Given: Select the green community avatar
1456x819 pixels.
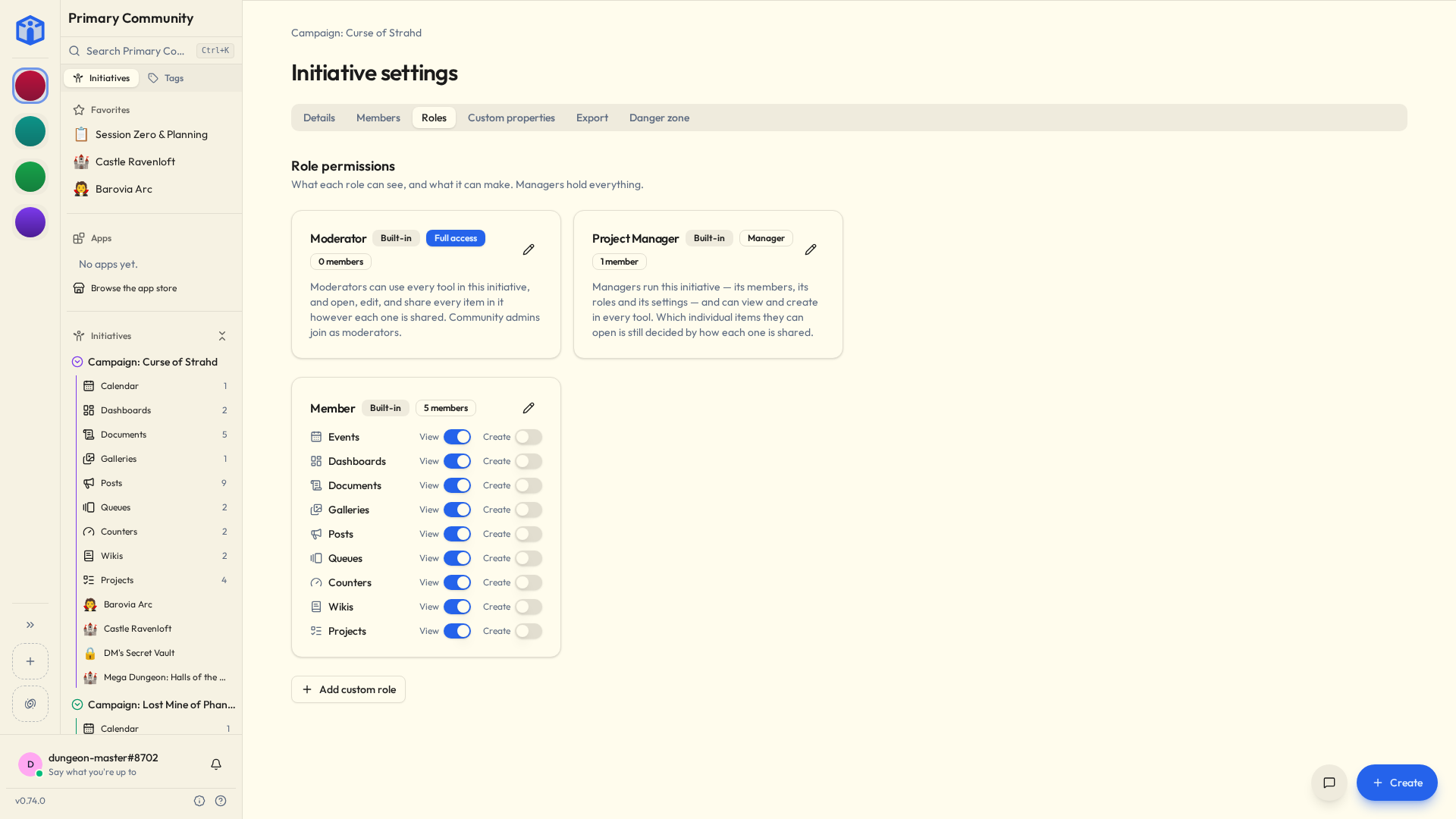Looking at the screenshot, I should pos(30,177).
